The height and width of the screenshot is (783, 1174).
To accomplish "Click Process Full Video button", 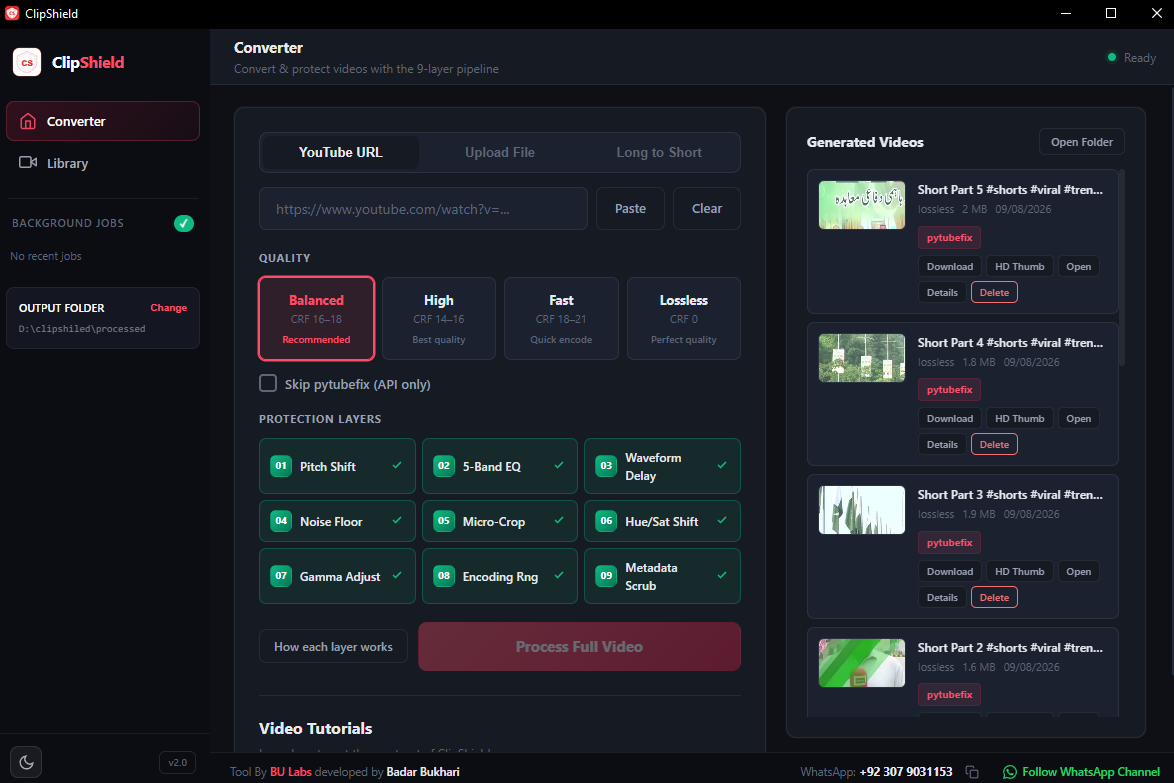I will 580,647.
